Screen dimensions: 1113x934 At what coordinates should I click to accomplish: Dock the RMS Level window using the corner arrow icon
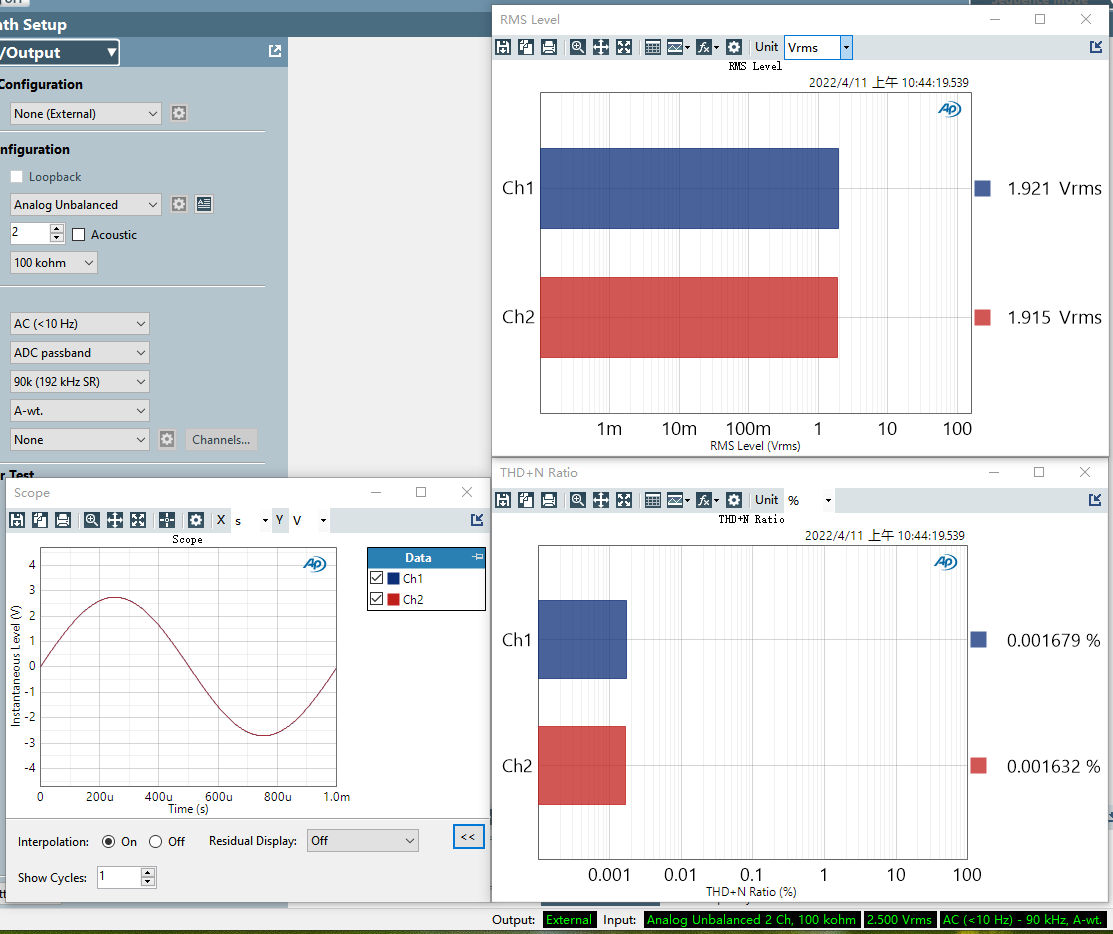pyautogui.click(x=1095, y=47)
